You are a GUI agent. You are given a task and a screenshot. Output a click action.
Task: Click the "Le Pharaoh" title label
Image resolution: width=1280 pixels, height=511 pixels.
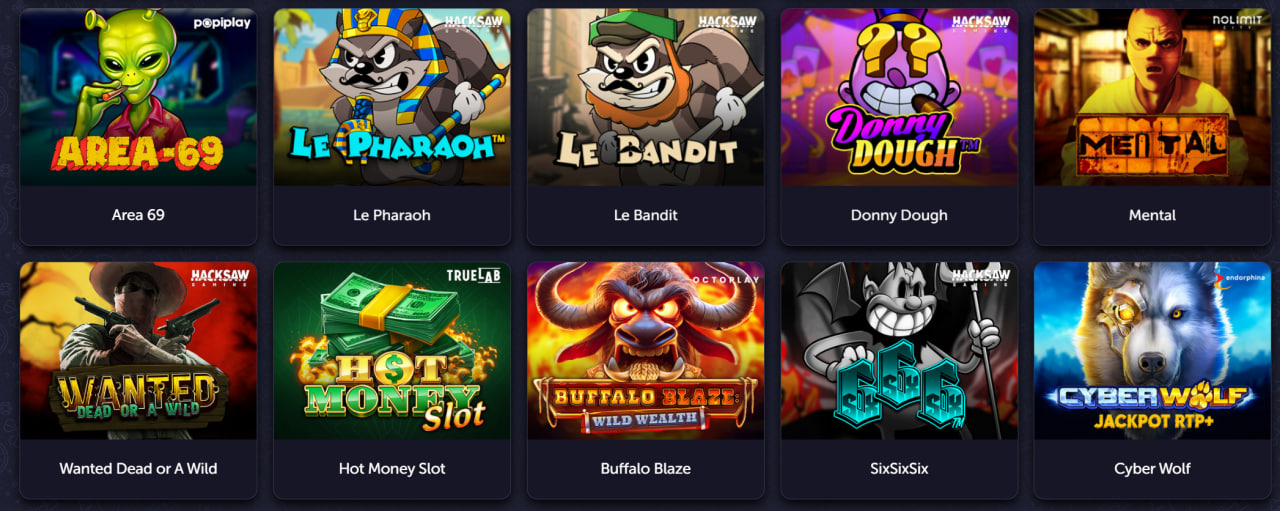(392, 215)
